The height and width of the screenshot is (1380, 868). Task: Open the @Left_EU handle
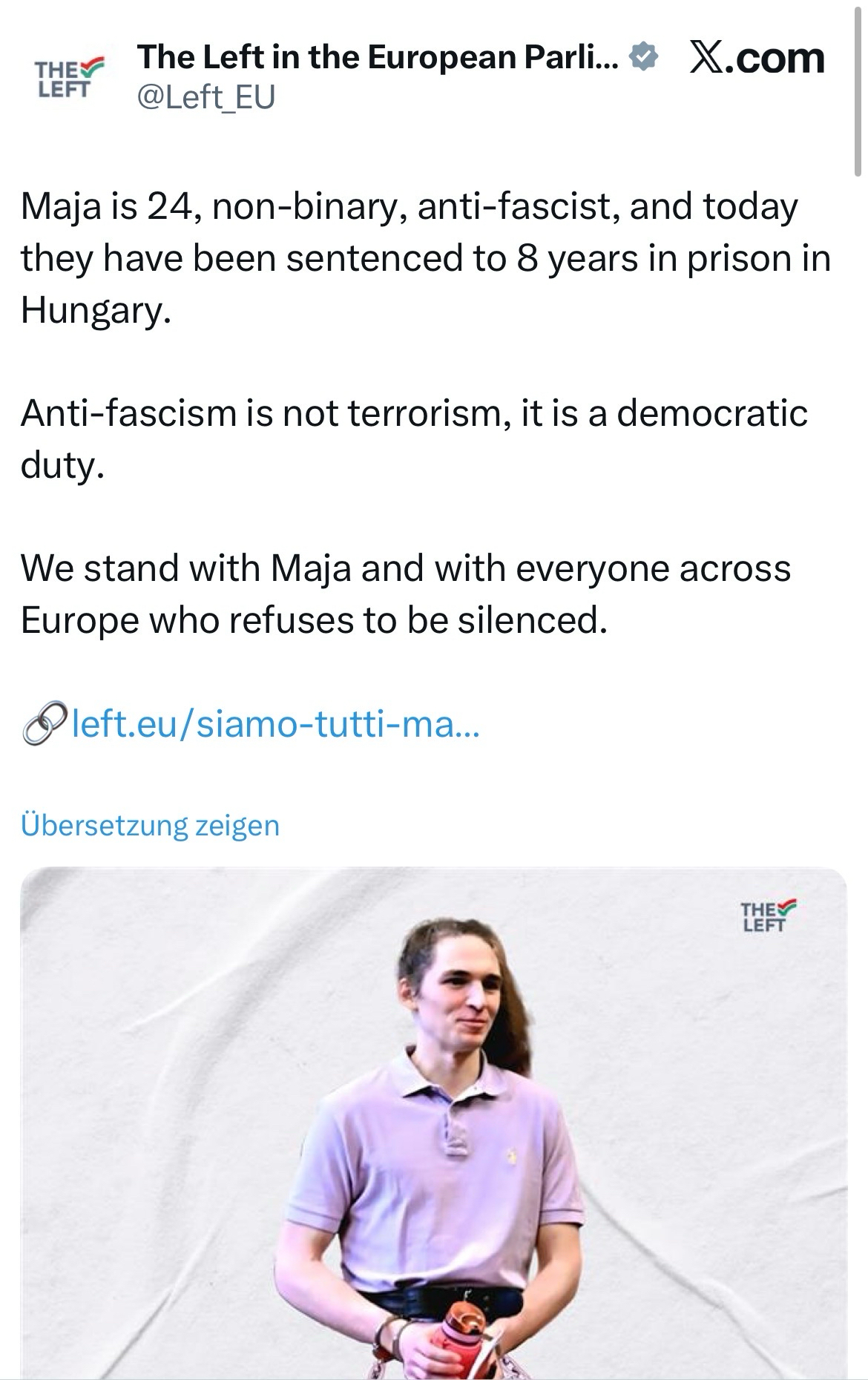206,97
